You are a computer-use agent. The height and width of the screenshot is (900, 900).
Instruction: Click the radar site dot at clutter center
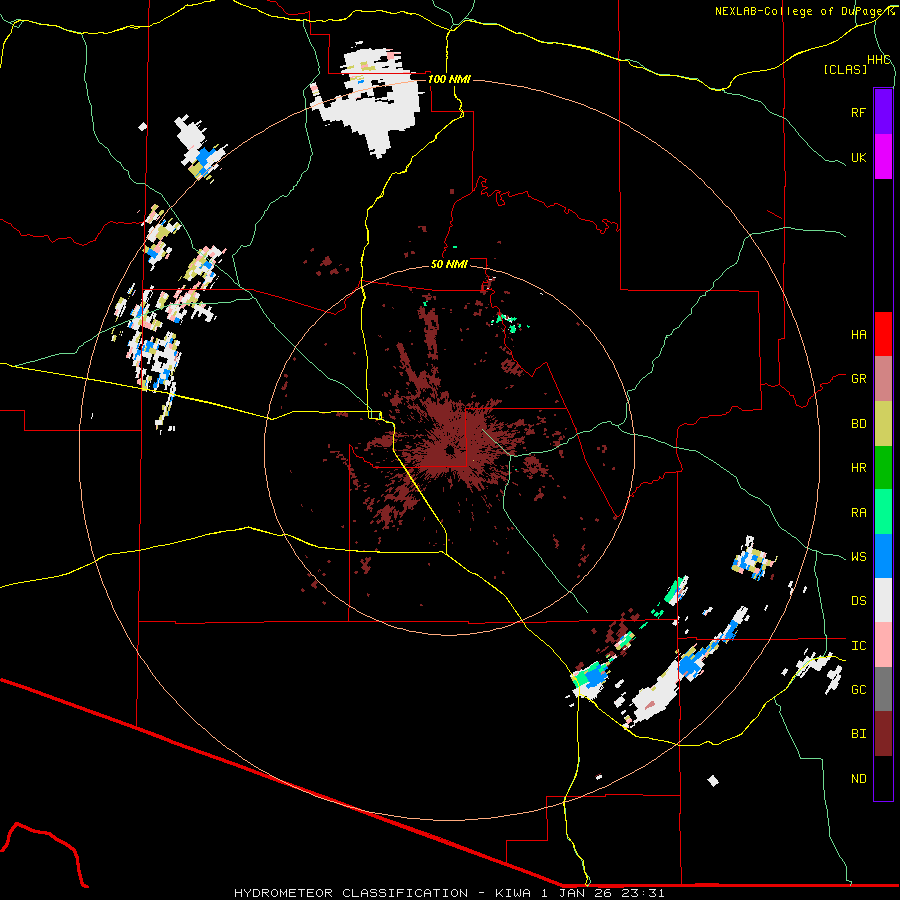pos(450,451)
